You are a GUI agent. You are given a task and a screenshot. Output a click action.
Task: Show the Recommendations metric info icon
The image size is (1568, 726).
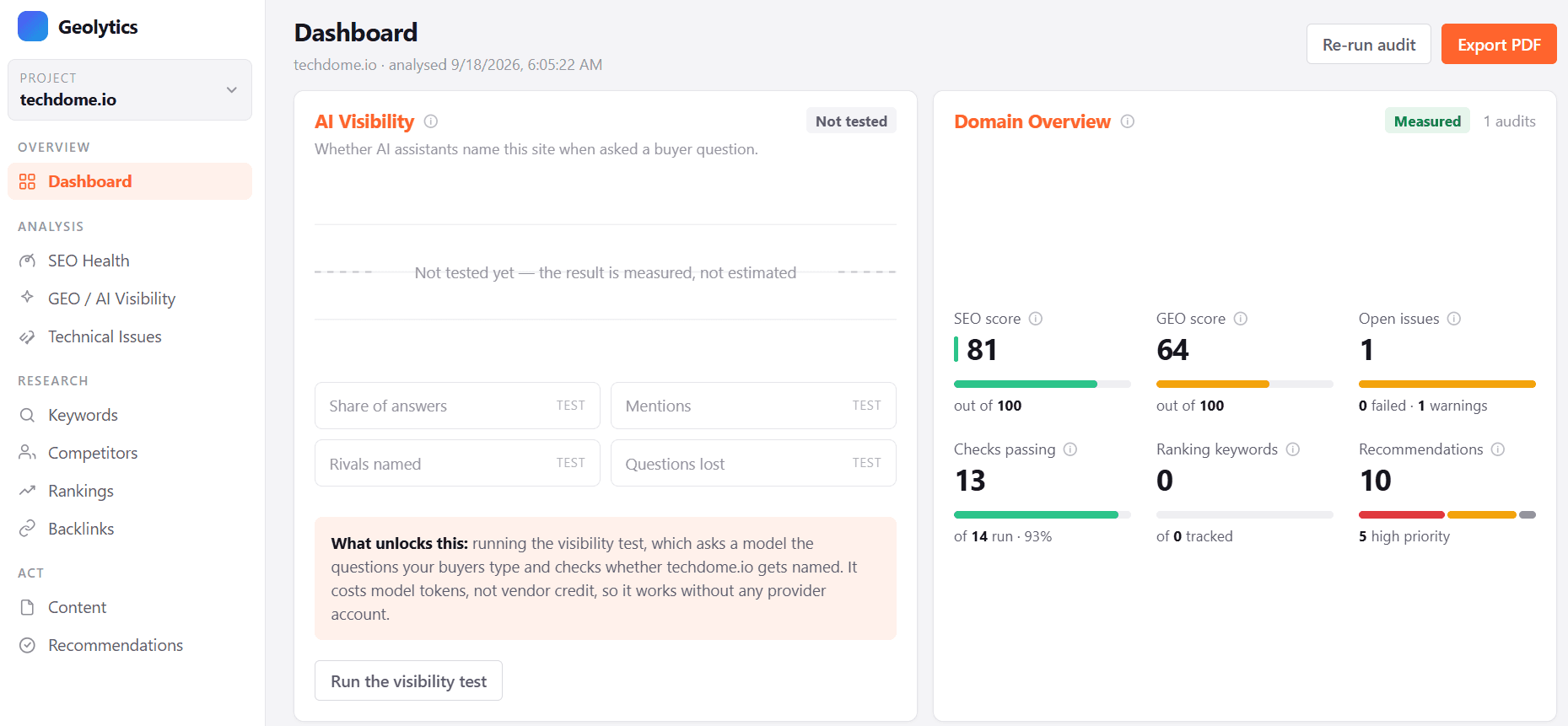click(x=1498, y=449)
